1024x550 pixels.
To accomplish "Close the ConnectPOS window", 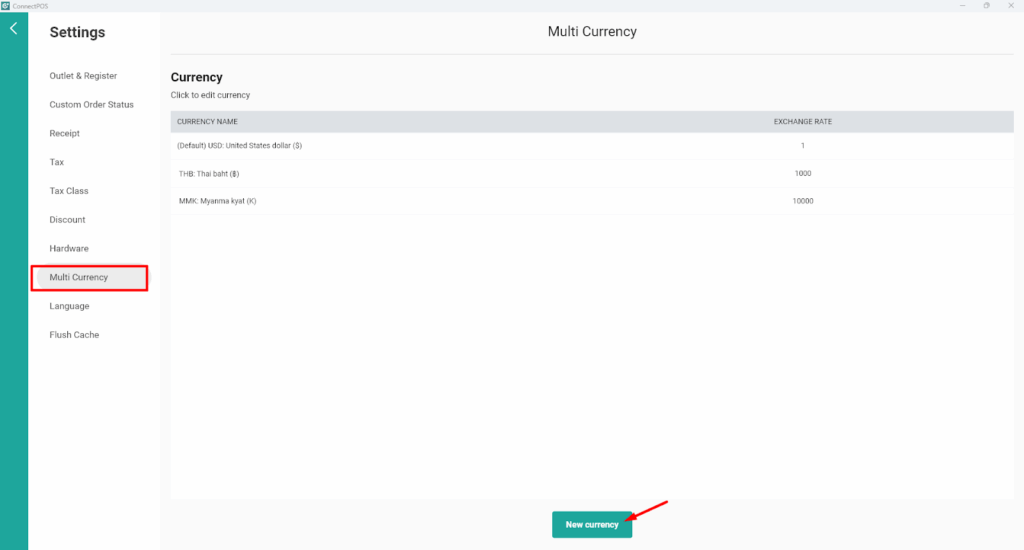I will click(1012, 5).
